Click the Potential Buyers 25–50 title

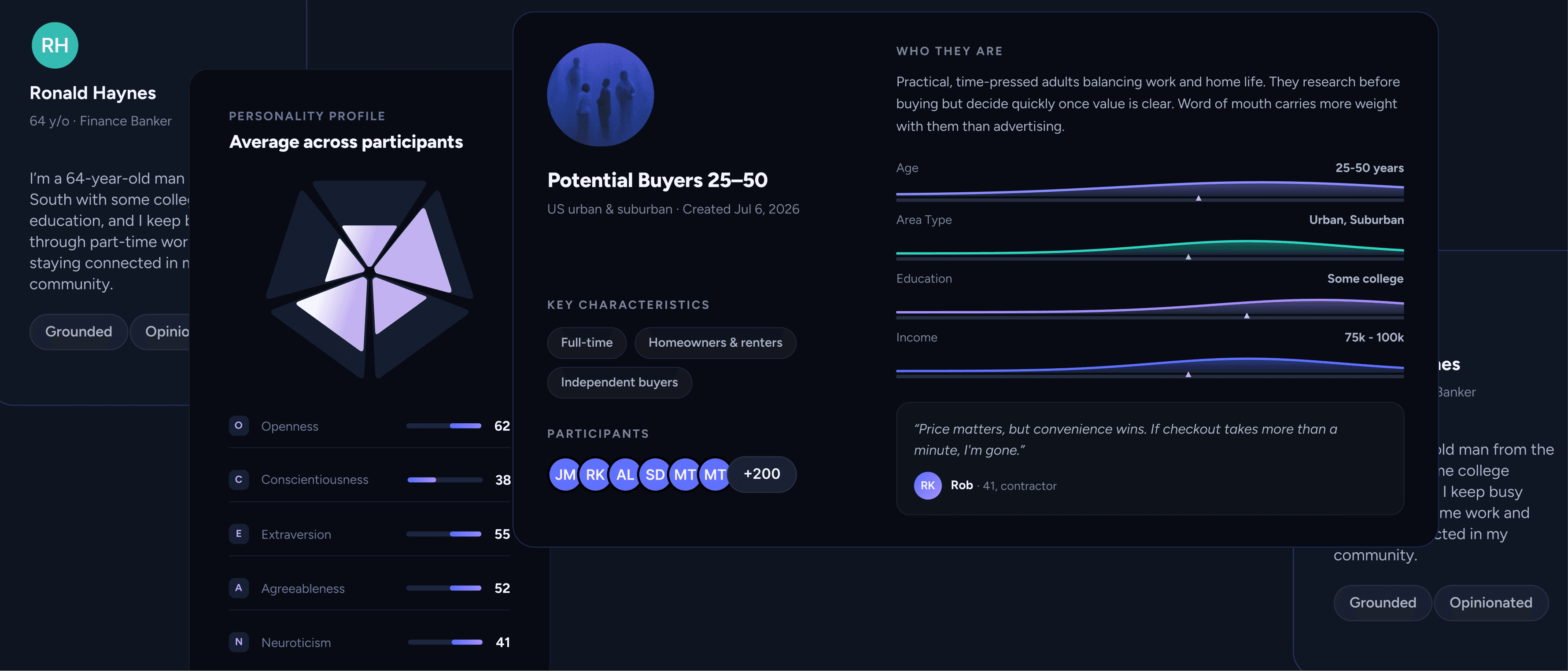click(x=657, y=180)
